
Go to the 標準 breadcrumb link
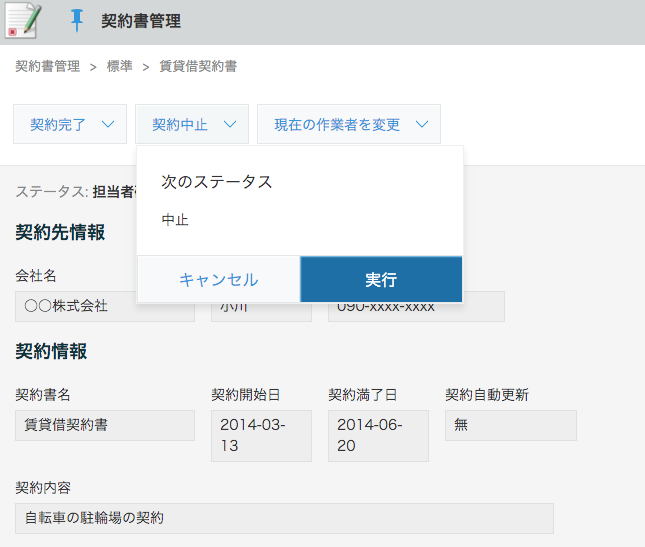tap(119, 67)
